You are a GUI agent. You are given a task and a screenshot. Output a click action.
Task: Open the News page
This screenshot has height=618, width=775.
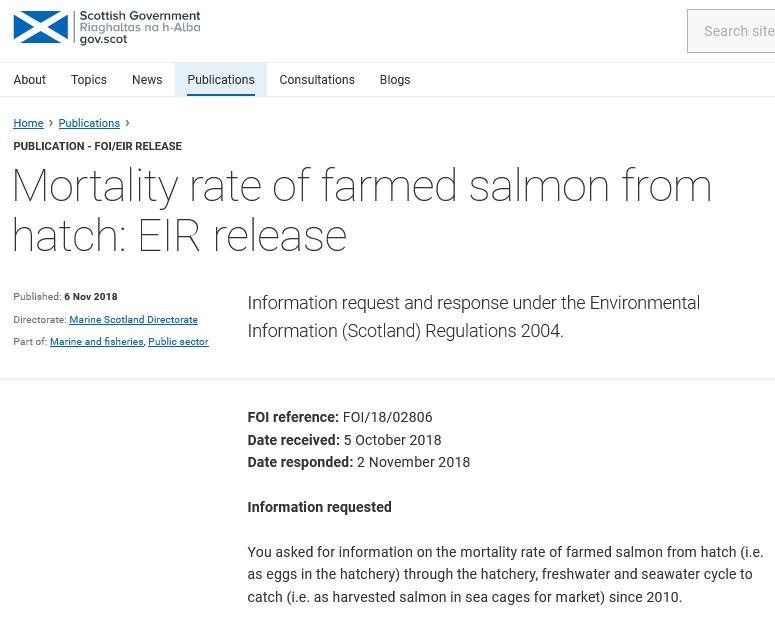tap(147, 80)
